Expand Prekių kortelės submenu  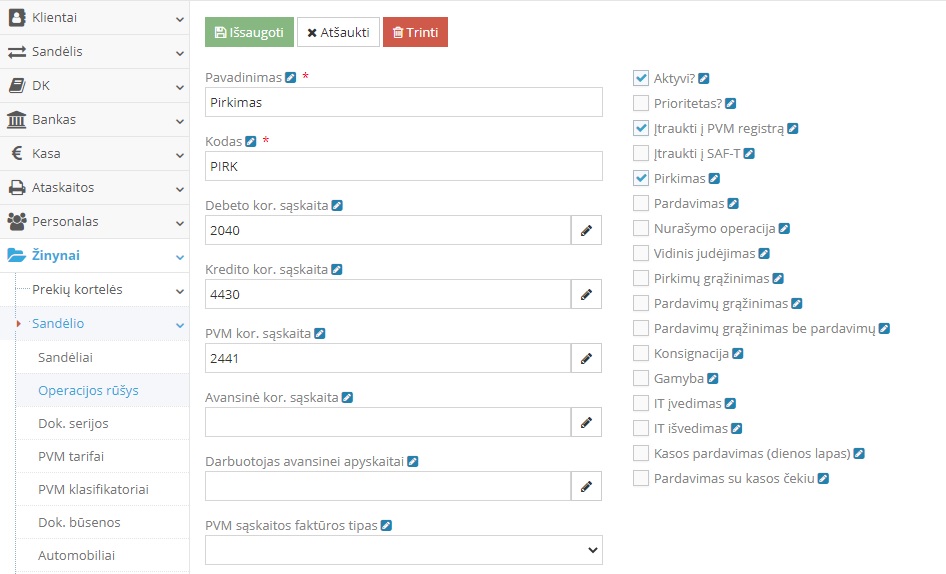tap(94, 290)
